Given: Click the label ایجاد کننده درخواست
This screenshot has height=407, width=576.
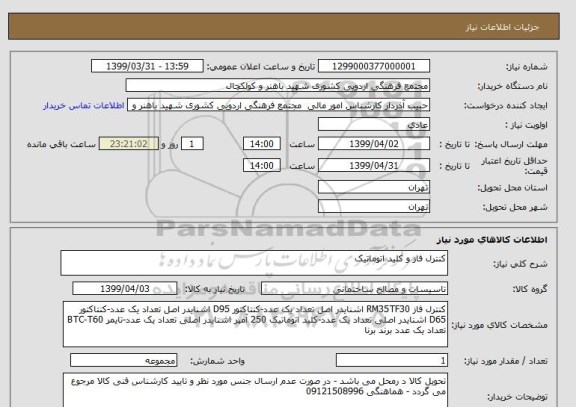Looking at the screenshot, I should 506,106.
